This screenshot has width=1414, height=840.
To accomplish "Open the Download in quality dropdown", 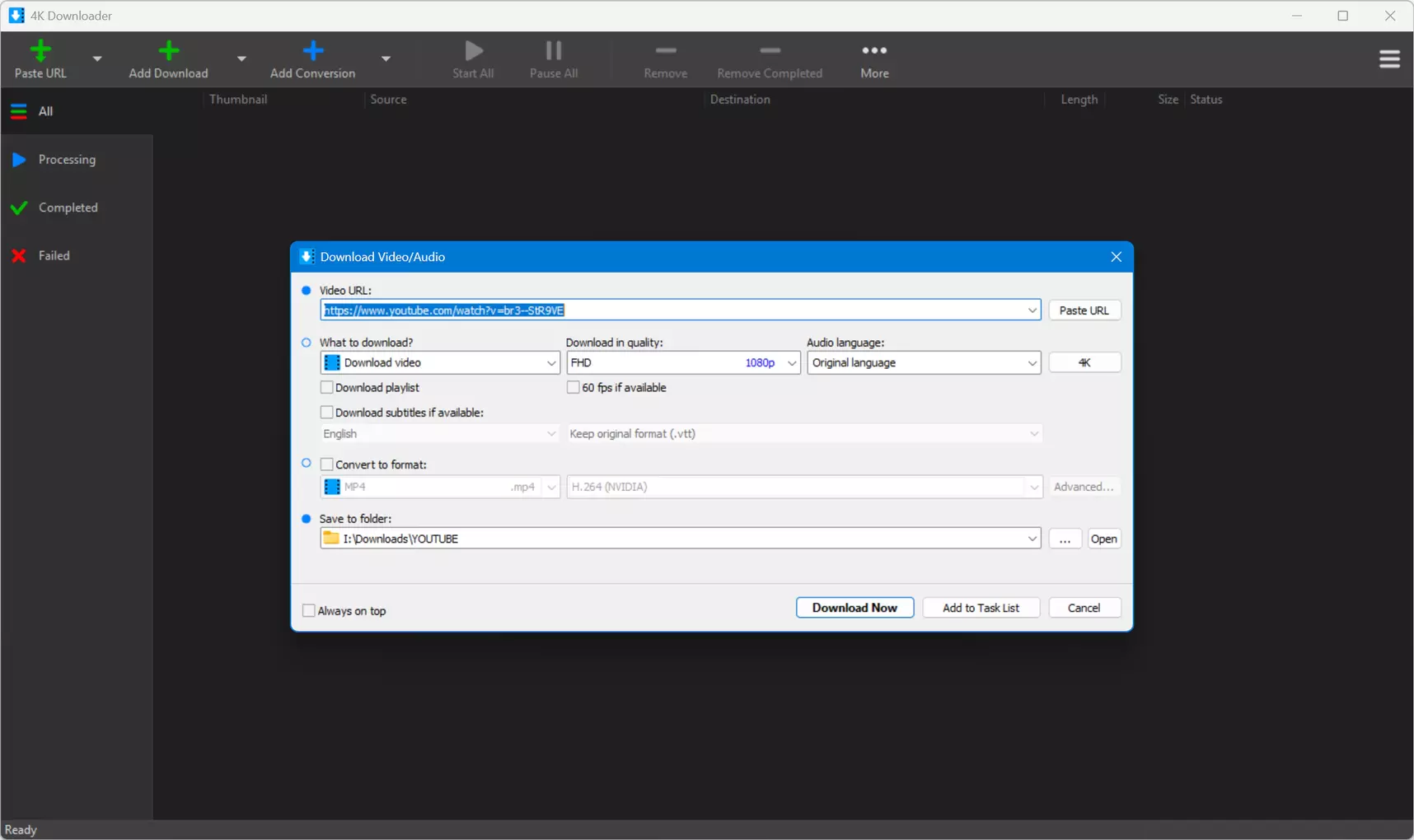I will coord(683,362).
